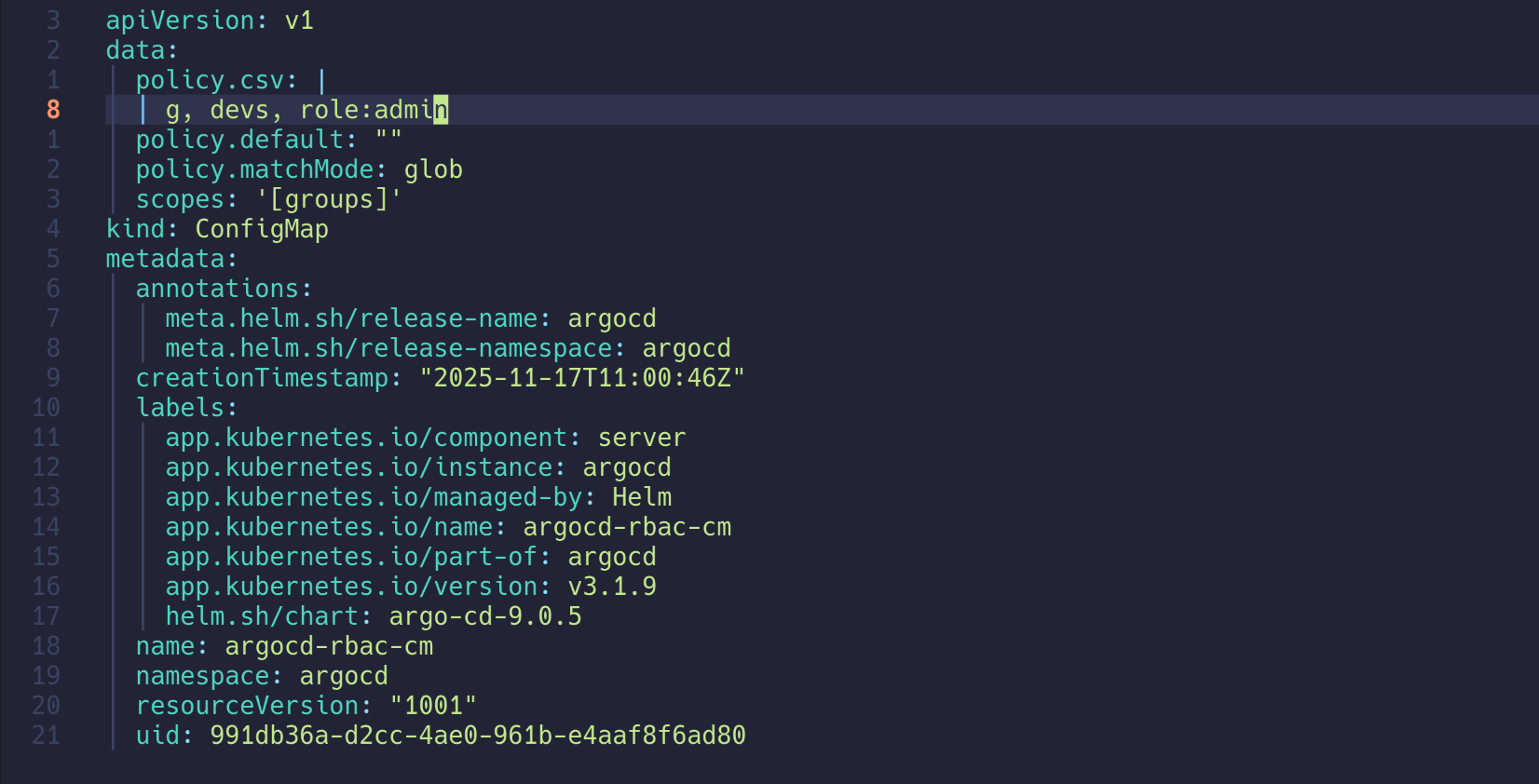The width and height of the screenshot is (1539, 784).
Task: Select the current line number 8
Action: 53,110
